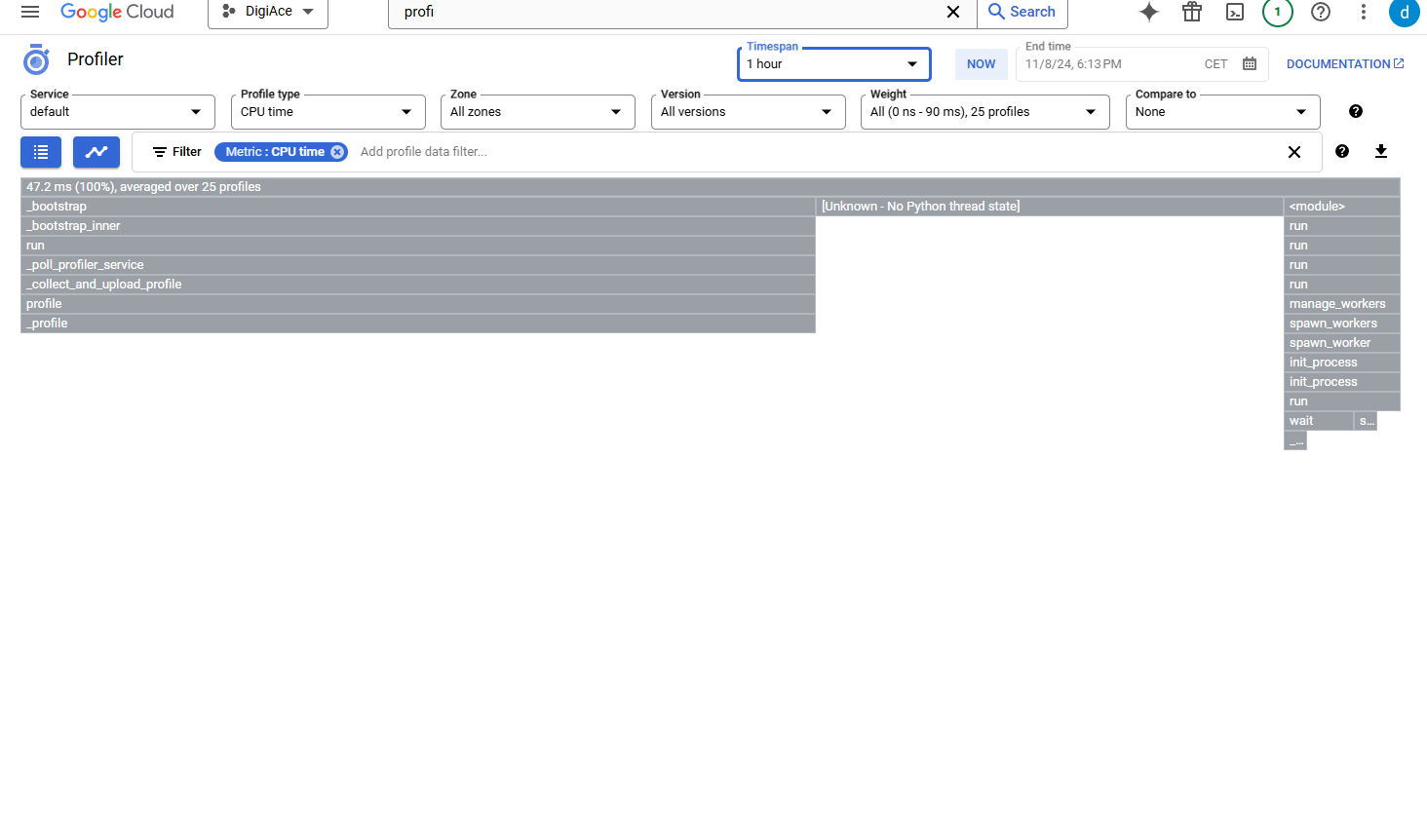Screen dimensions: 1427x840
Task: Open the DOCUMENTATION link
Action: [x=1345, y=64]
